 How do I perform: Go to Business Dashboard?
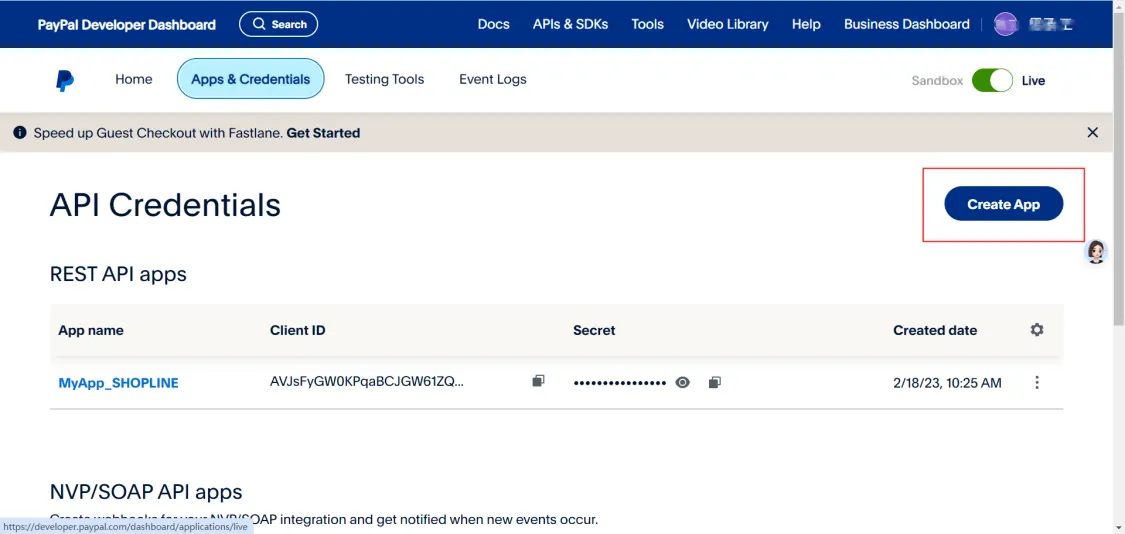click(x=907, y=24)
